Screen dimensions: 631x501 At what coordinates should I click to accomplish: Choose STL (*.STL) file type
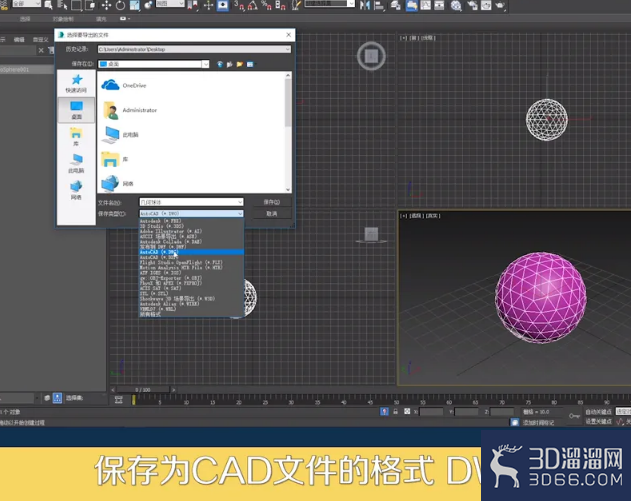tap(191, 293)
